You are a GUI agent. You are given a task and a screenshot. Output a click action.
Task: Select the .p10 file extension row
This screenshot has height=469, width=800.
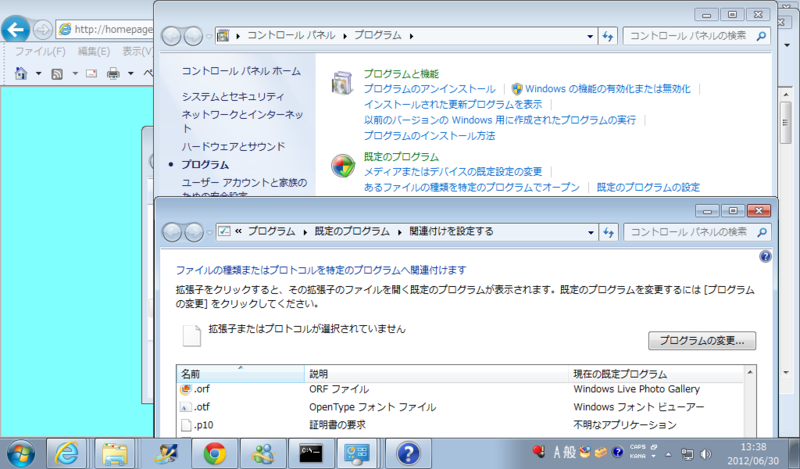click(459, 425)
